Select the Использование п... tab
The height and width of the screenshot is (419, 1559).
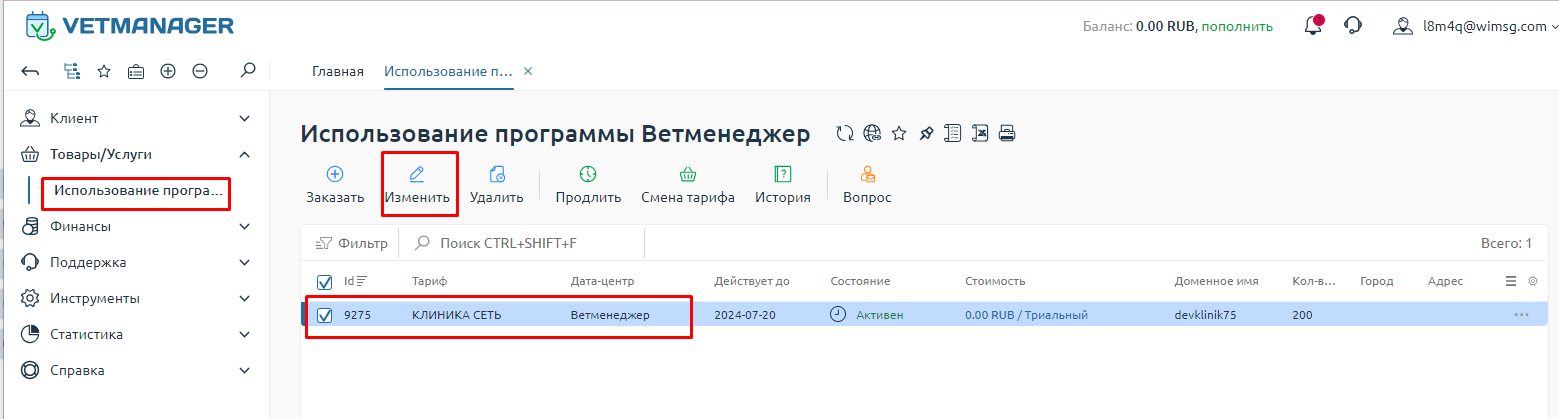point(448,72)
